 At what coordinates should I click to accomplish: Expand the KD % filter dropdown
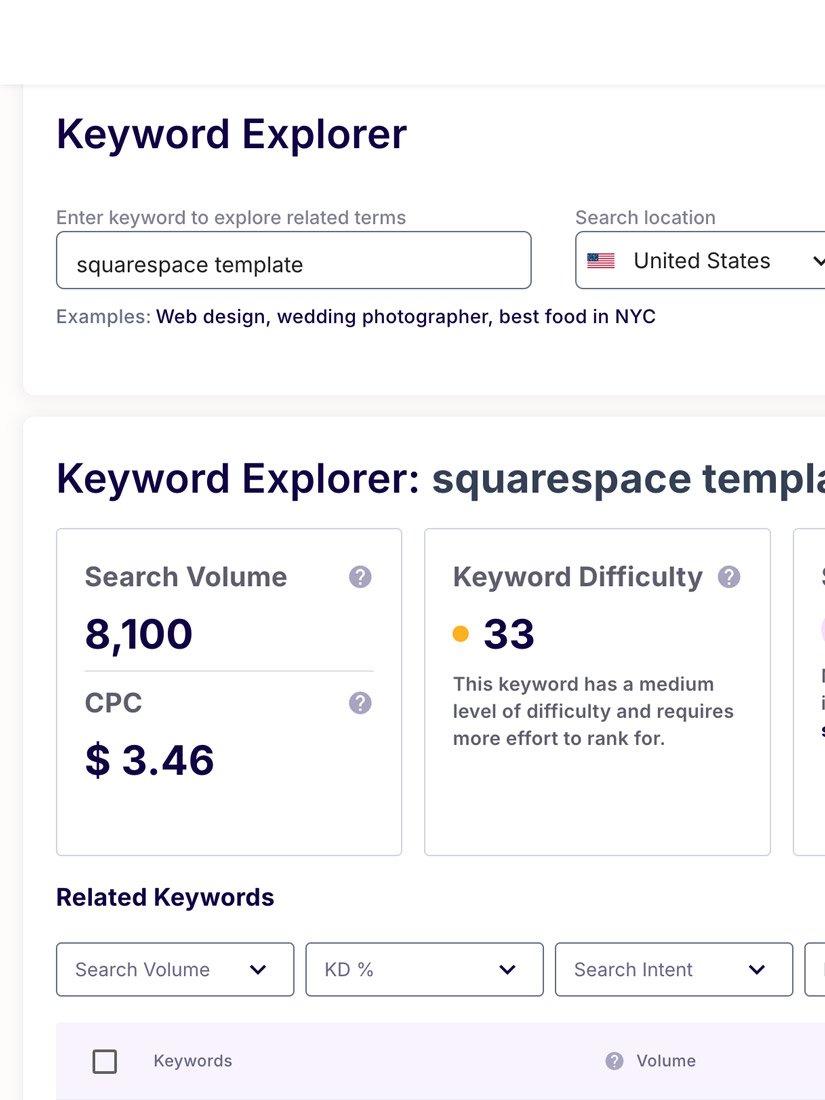click(x=424, y=970)
